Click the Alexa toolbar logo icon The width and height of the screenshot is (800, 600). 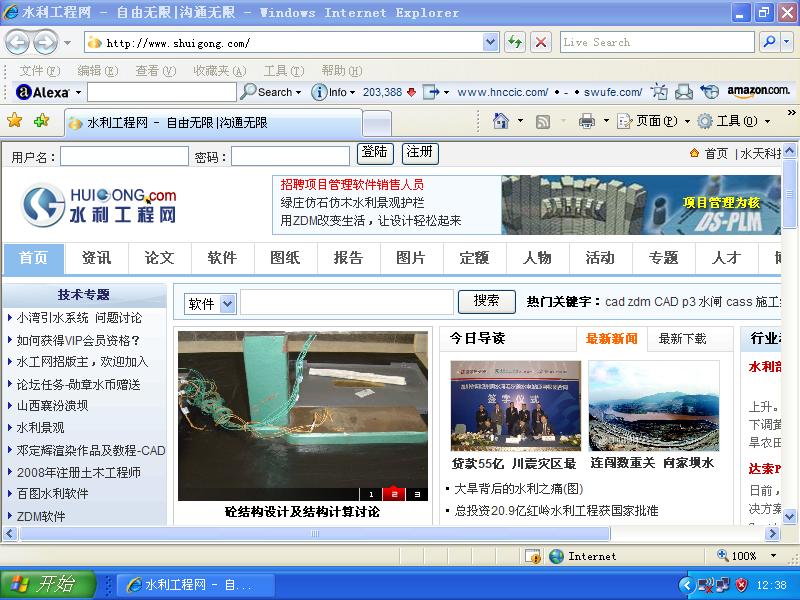[x=22, y=91]
